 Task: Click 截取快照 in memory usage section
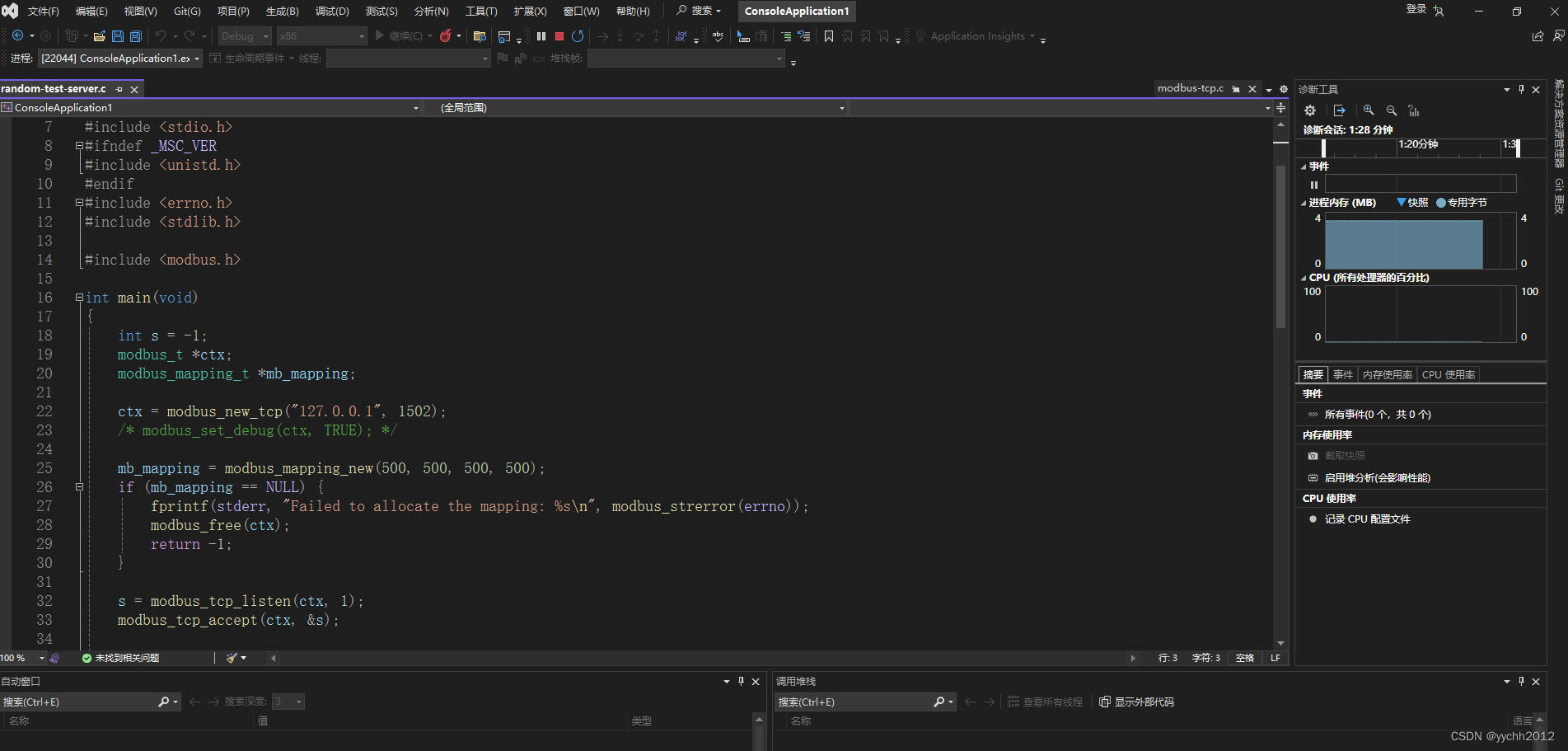tap(1344, 455)
